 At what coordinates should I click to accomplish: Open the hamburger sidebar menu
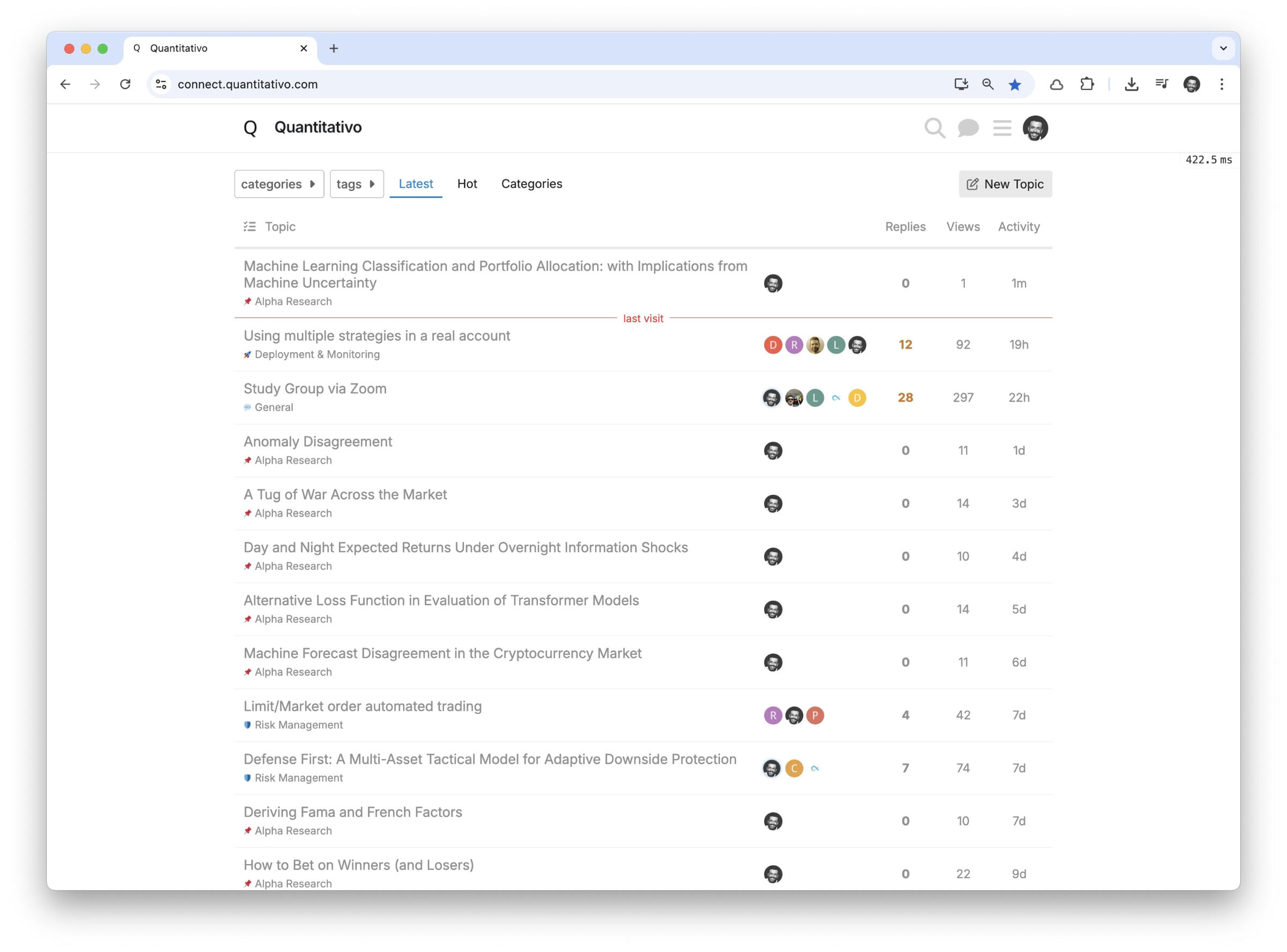(x=1002, y=128)
